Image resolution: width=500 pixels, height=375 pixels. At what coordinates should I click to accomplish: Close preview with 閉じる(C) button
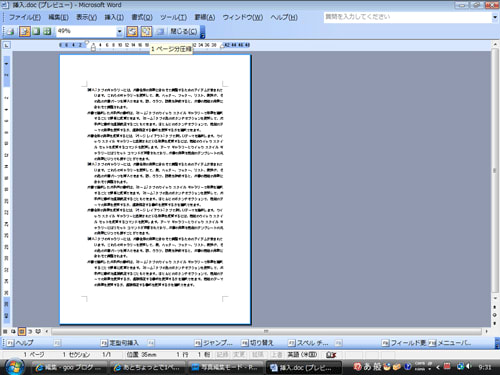[x=183, y=31]
